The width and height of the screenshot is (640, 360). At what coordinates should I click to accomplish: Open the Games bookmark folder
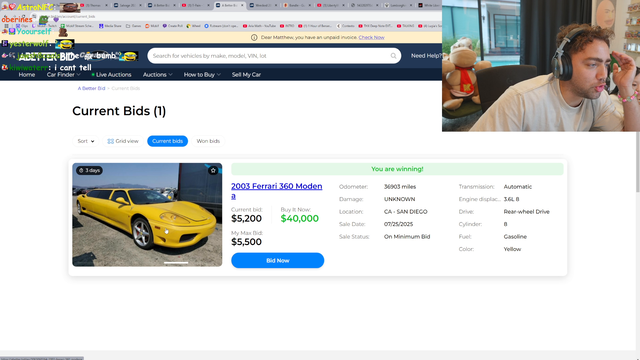point(133,26)
